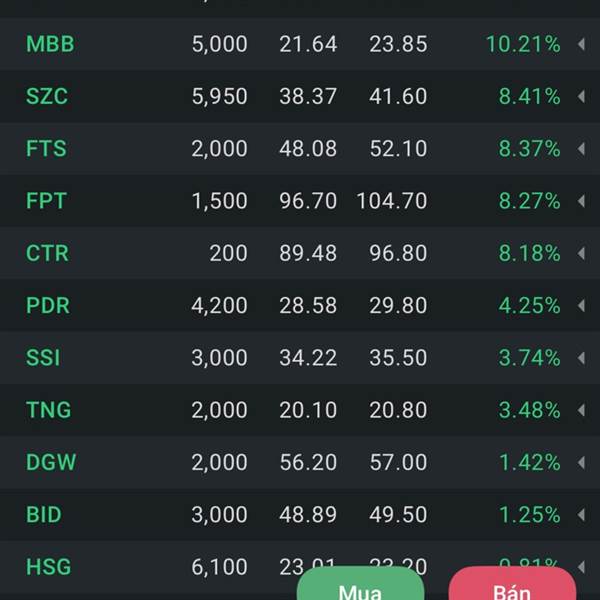600x600 pixels.
Task: Open the FPT stock symbol
Action: coord(46,201)
